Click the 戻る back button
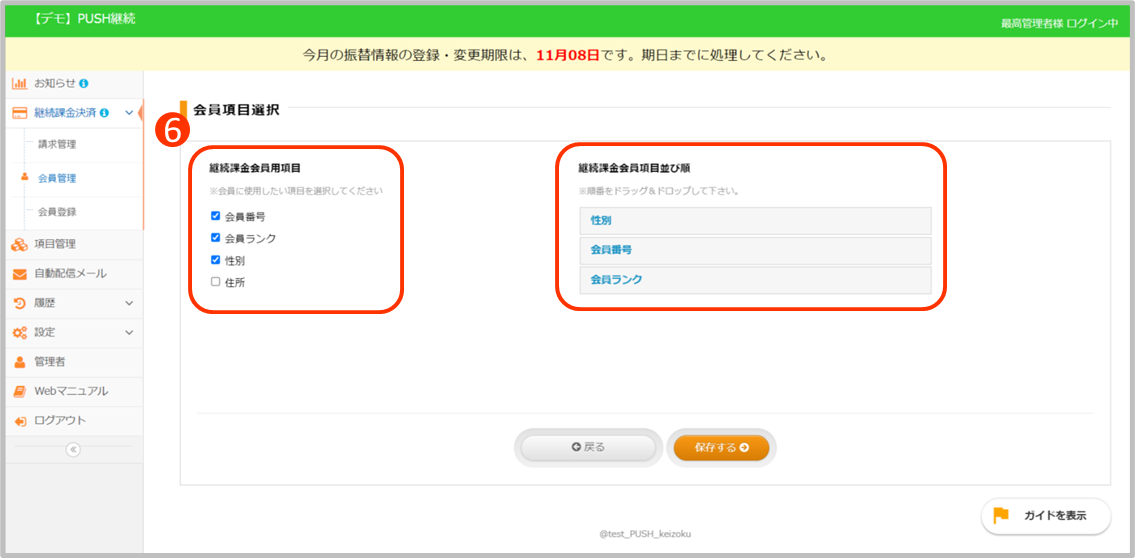 [x=588, y=447]
